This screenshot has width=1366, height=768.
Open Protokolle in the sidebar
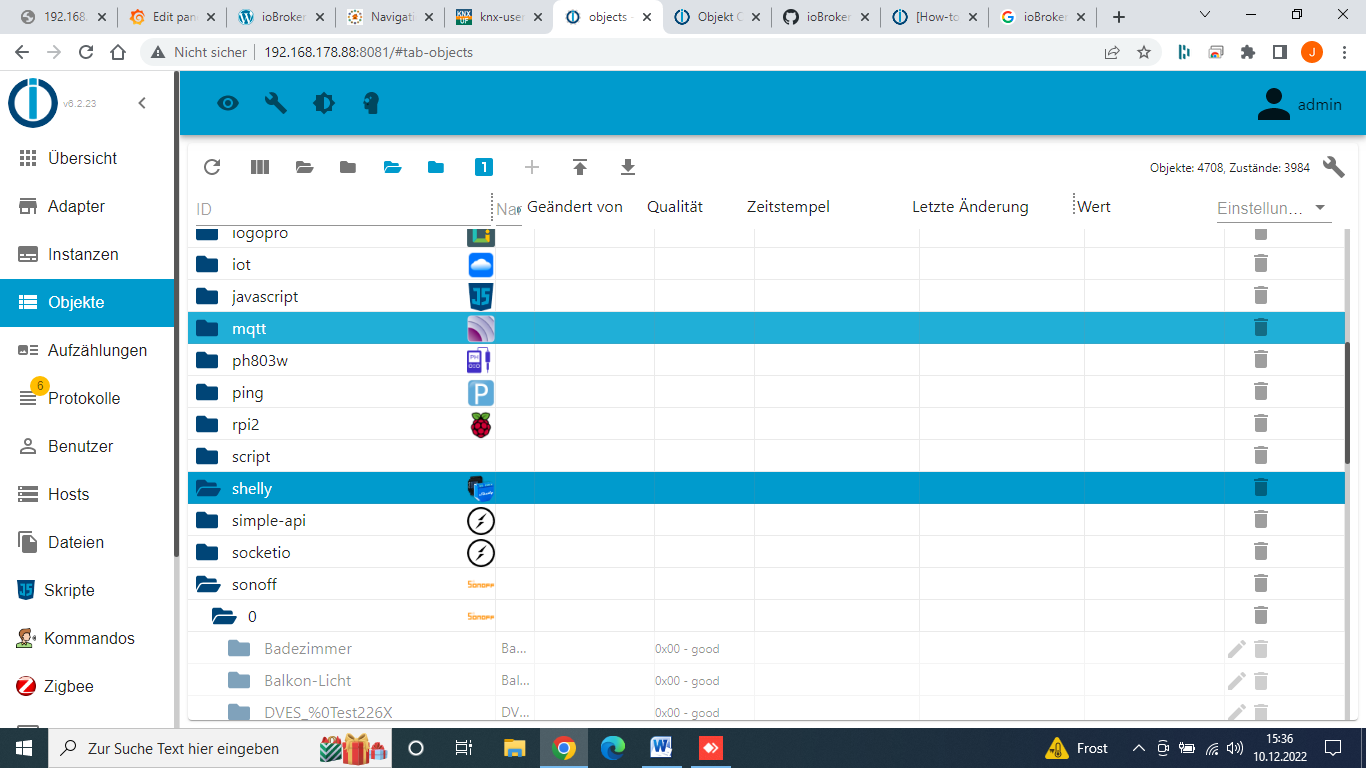(87, 398)
